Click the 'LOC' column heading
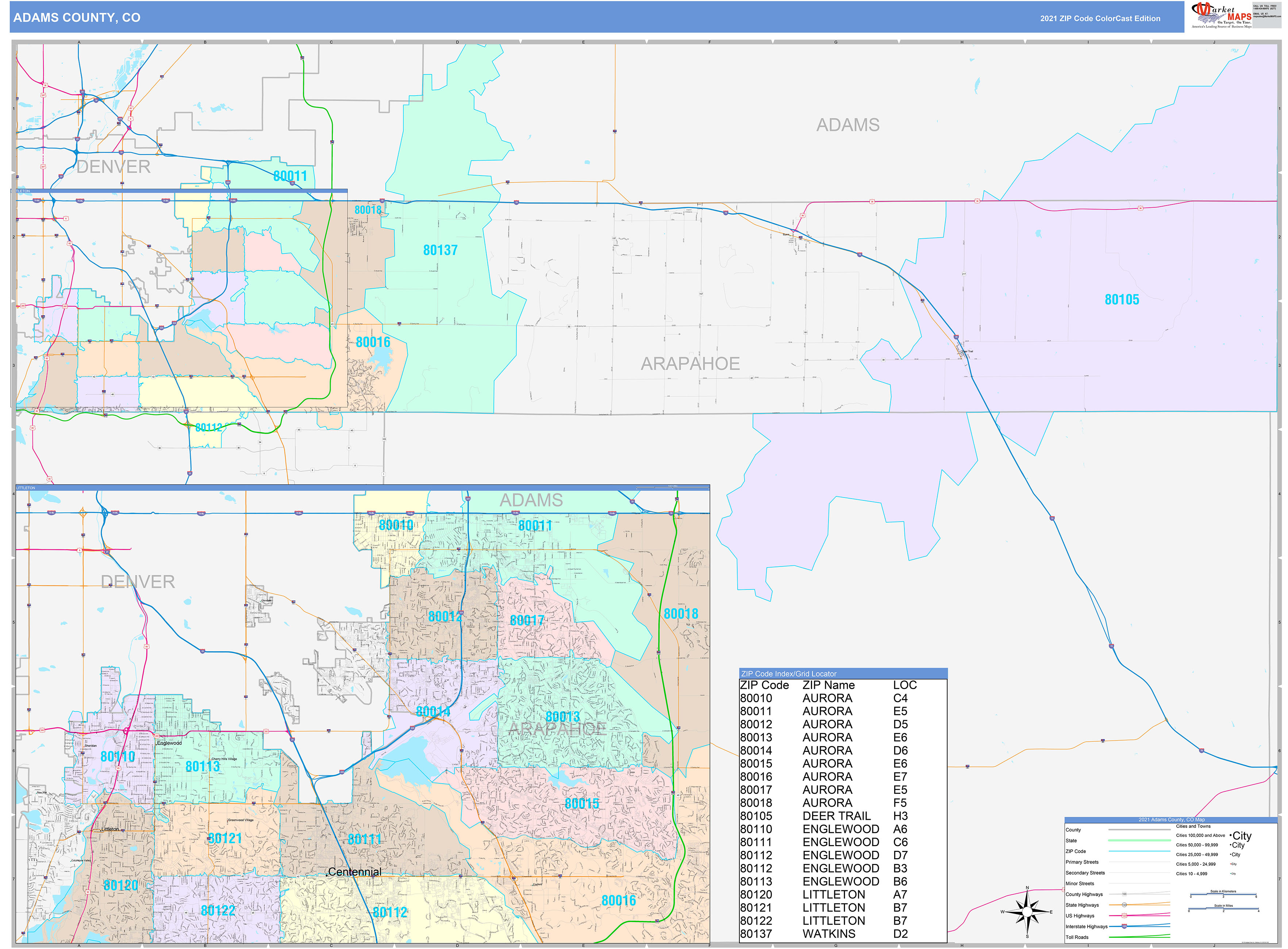The height and width of the screenshot is (949, 1288). 905,685
